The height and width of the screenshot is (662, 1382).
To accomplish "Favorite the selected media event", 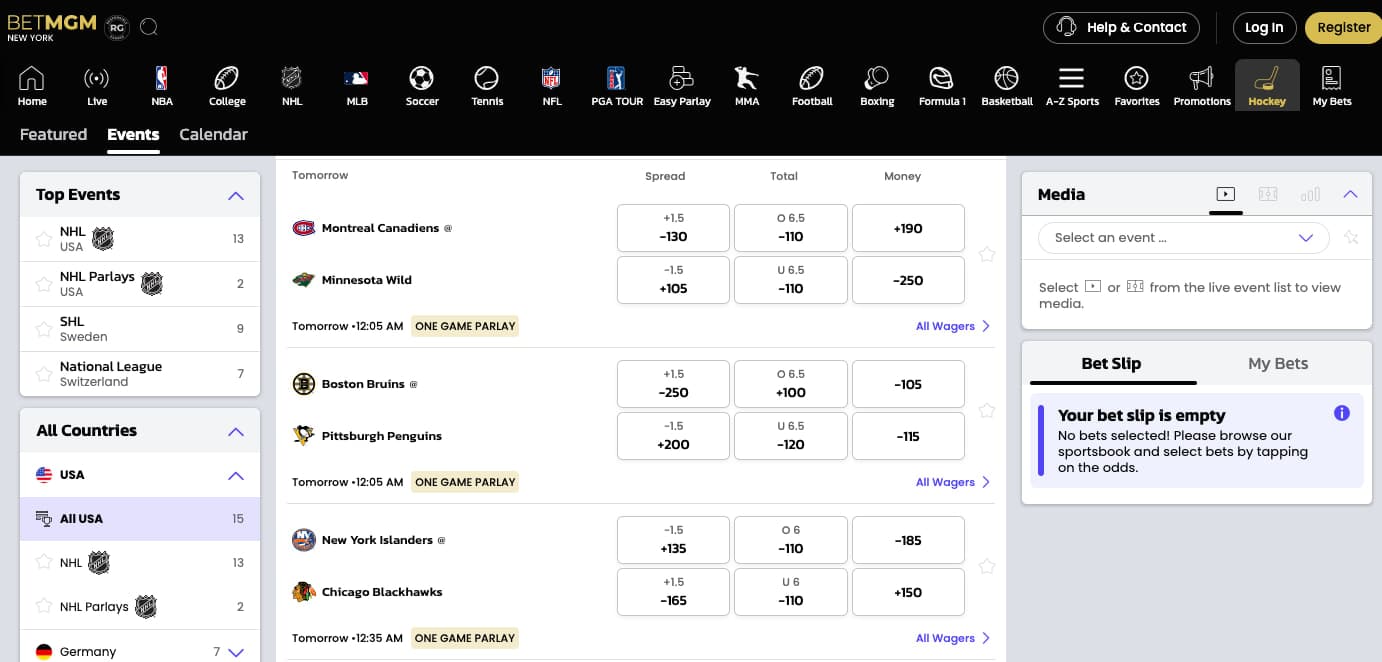I will click(1351, 238).
